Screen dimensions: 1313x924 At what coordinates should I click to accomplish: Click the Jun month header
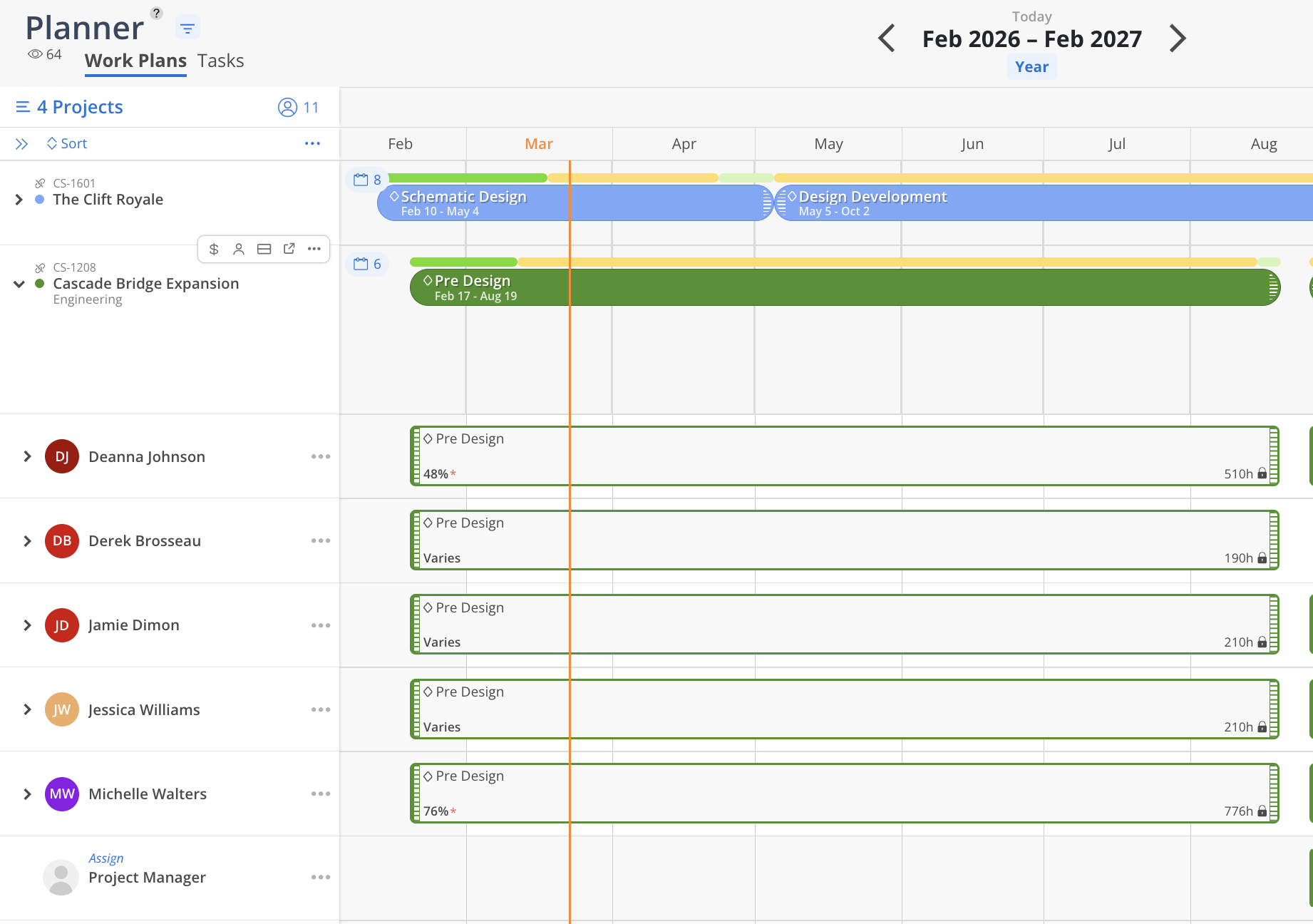click(972, 144)
